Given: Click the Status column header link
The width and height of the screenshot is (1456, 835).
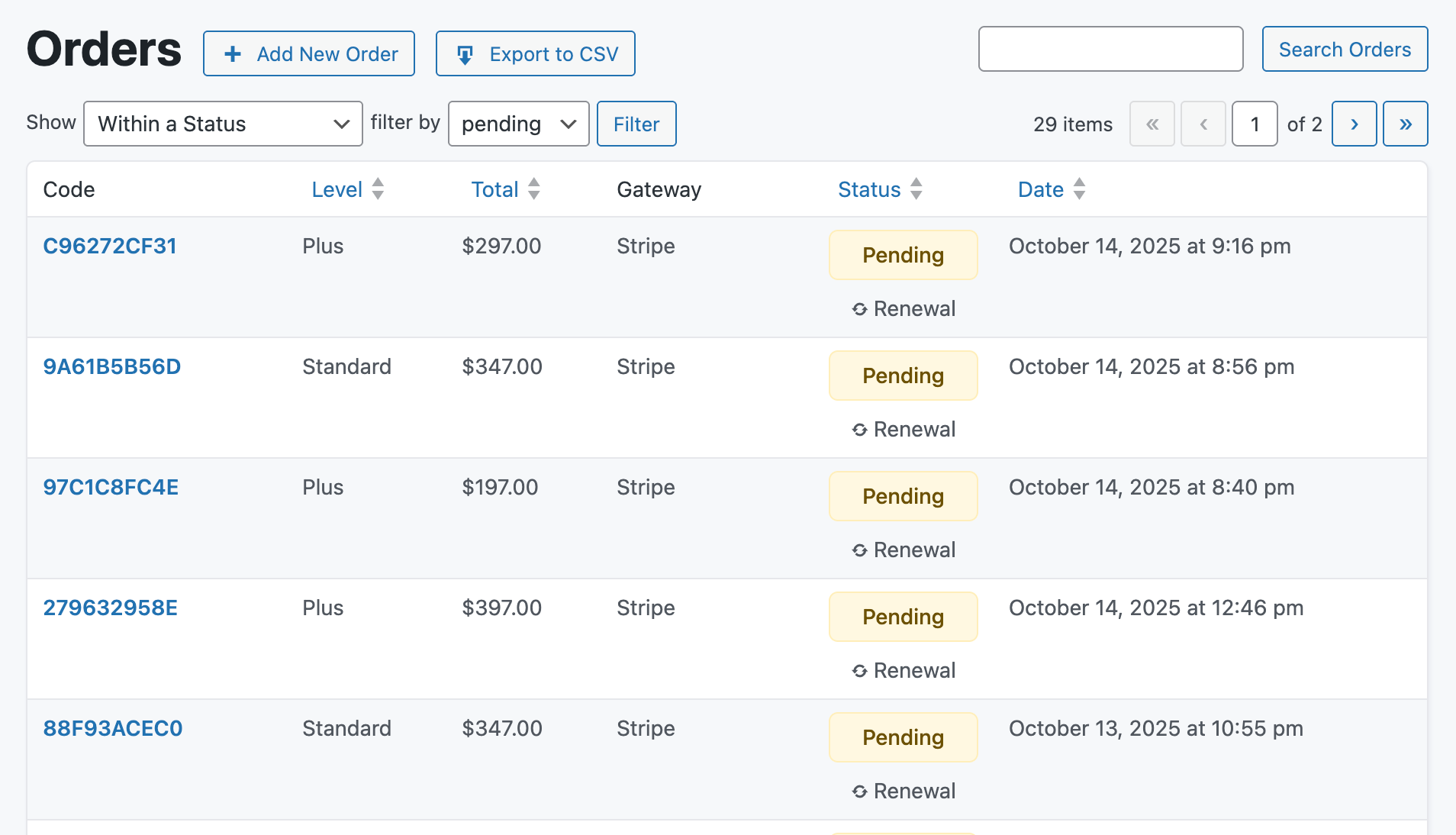Looking at the screenshot, I should [x=869, y=189].
